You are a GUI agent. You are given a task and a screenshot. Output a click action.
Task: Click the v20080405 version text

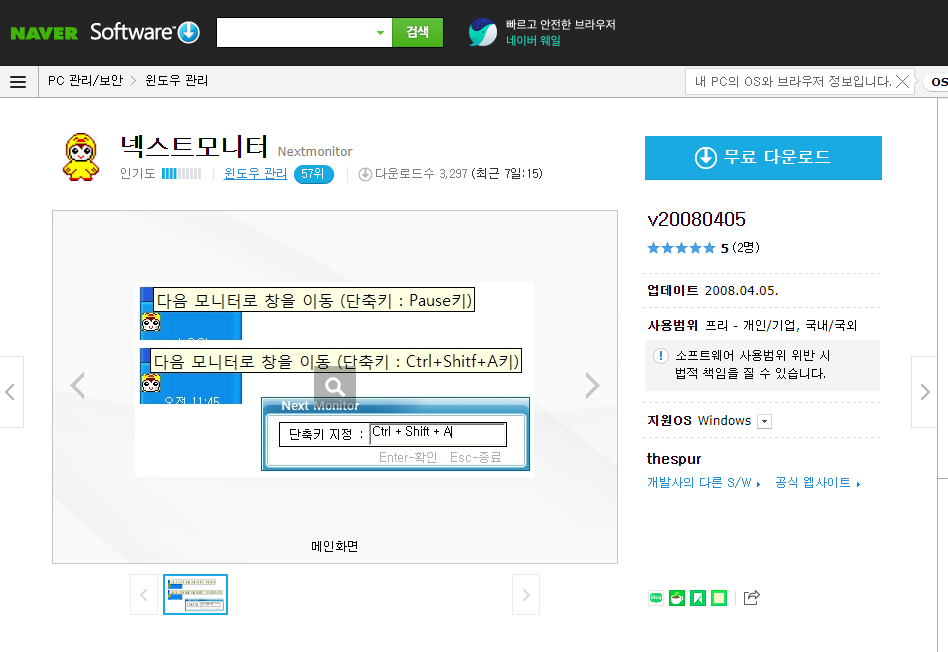point(696,219)
